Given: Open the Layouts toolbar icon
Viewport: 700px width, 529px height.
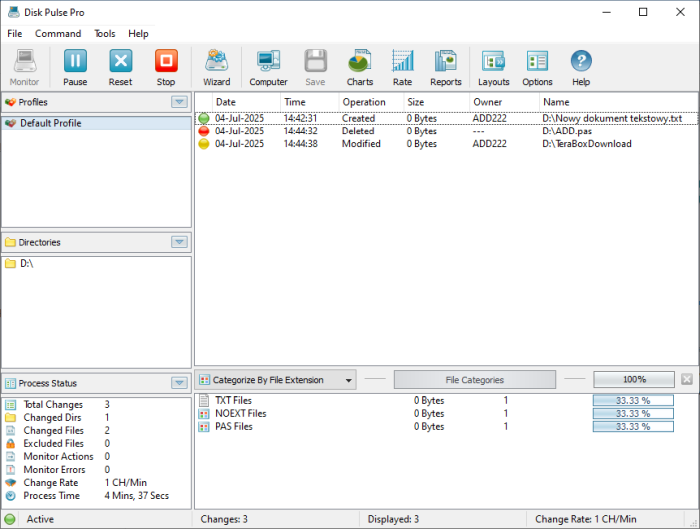Looking at the screenshot, I should pyautogui.click(x=493, y=61).
